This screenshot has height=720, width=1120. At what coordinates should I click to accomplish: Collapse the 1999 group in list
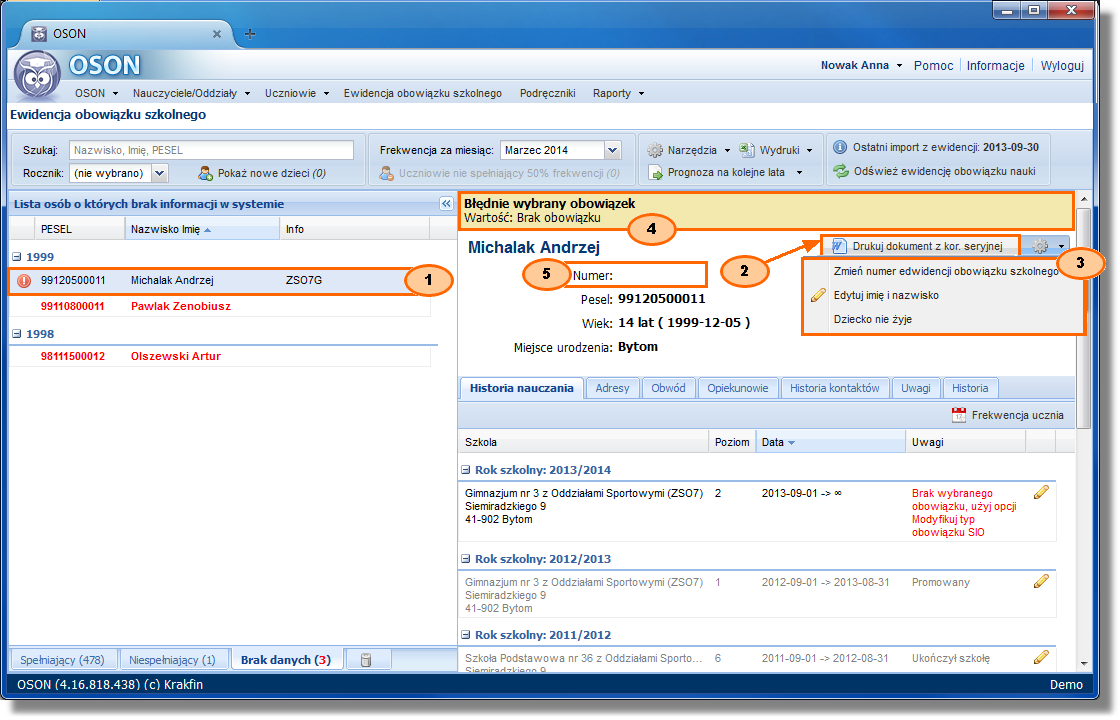coord(18,257)
